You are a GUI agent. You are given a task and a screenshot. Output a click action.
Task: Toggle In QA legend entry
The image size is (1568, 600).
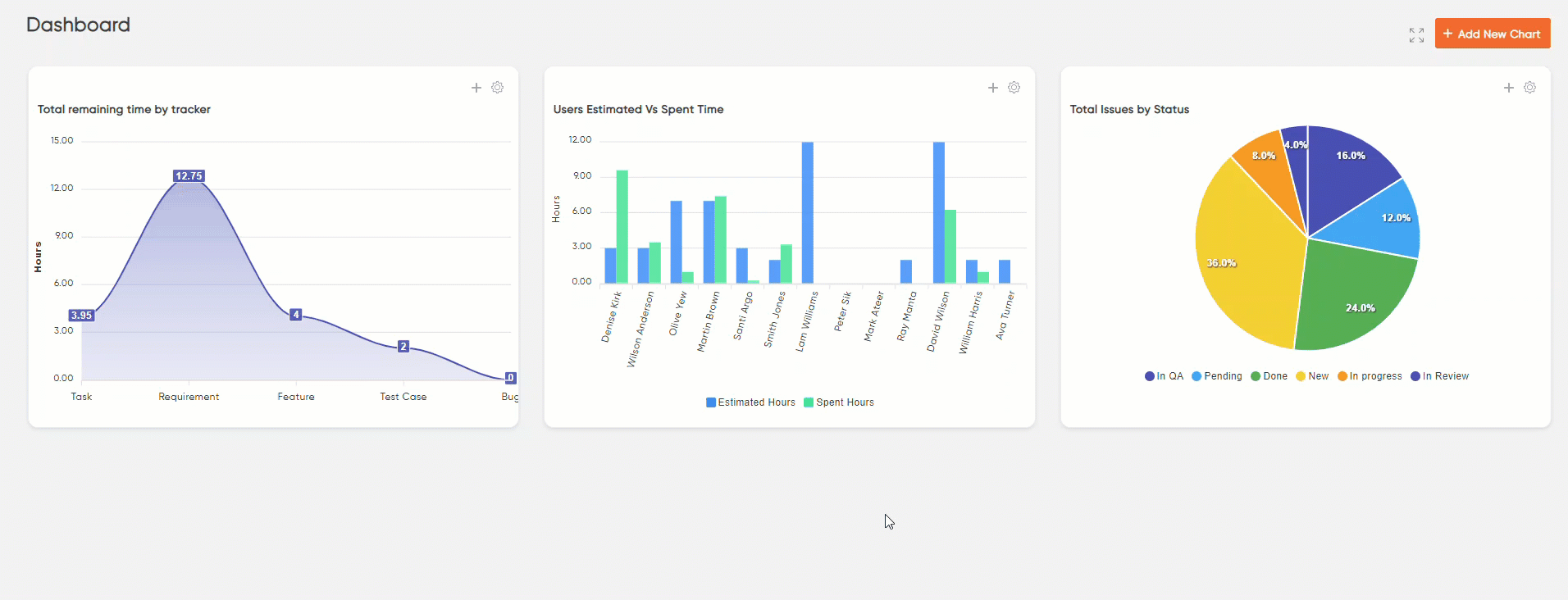click(x=1164, y=376)
